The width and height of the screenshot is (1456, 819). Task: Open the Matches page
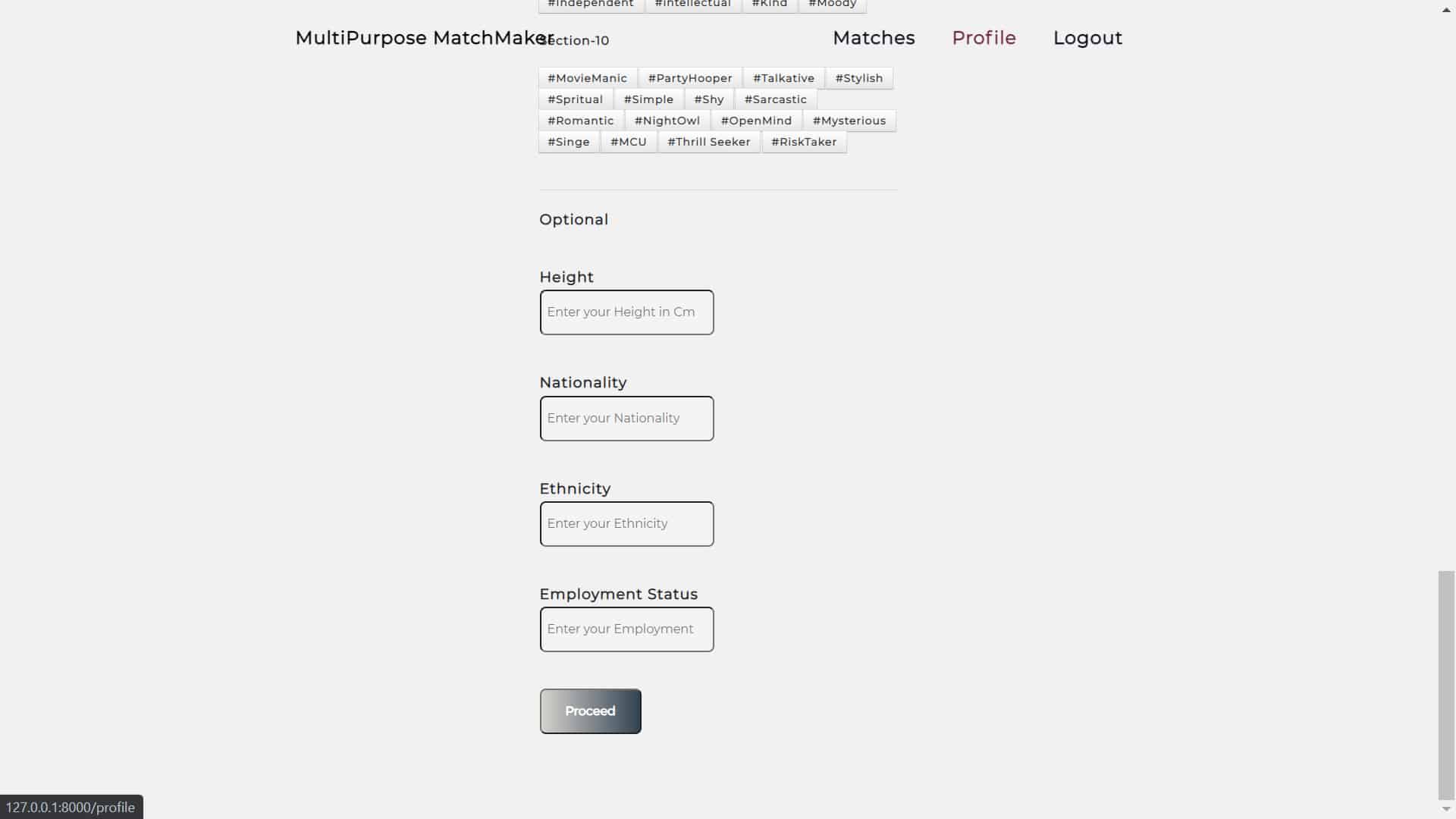pos(874,38)
